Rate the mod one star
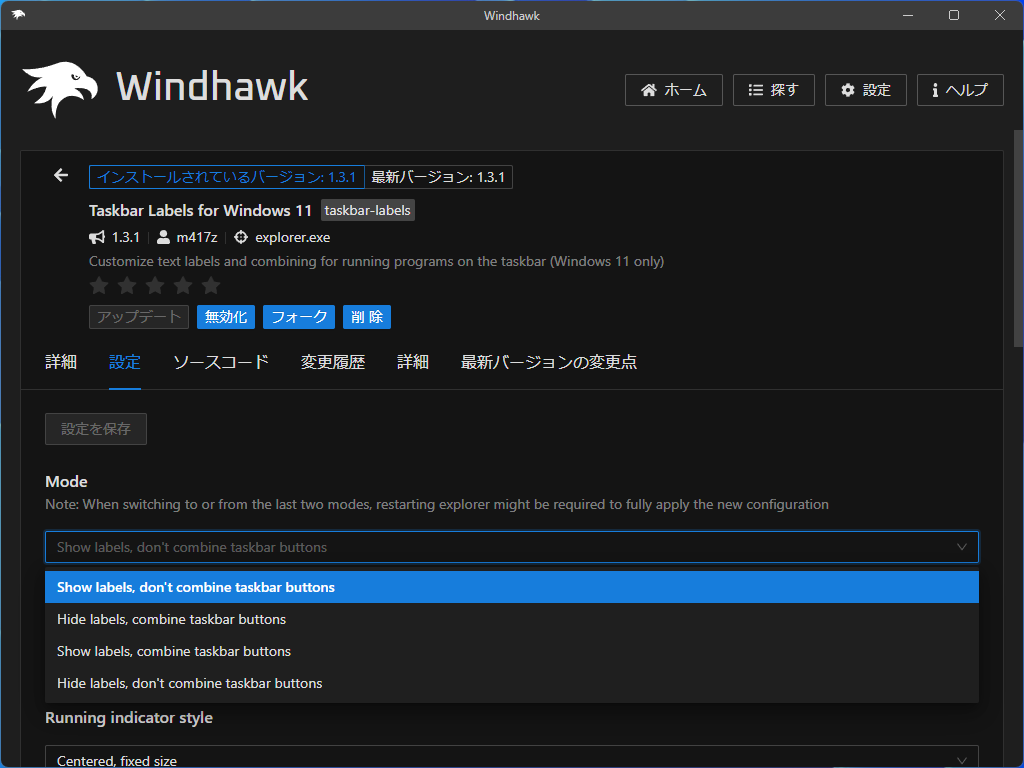 coord(99,285)
